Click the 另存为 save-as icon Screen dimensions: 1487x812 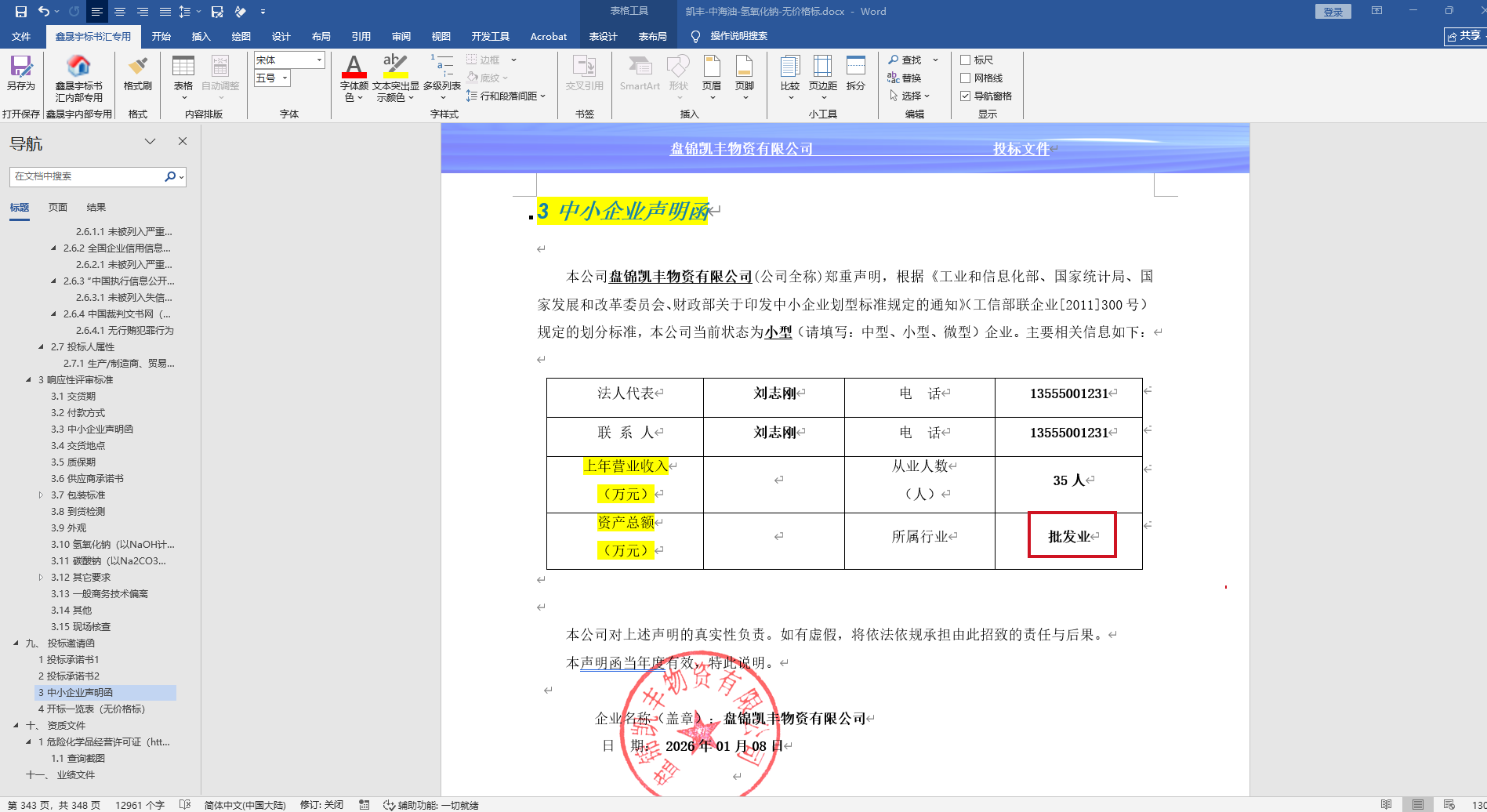pos(20,72)
